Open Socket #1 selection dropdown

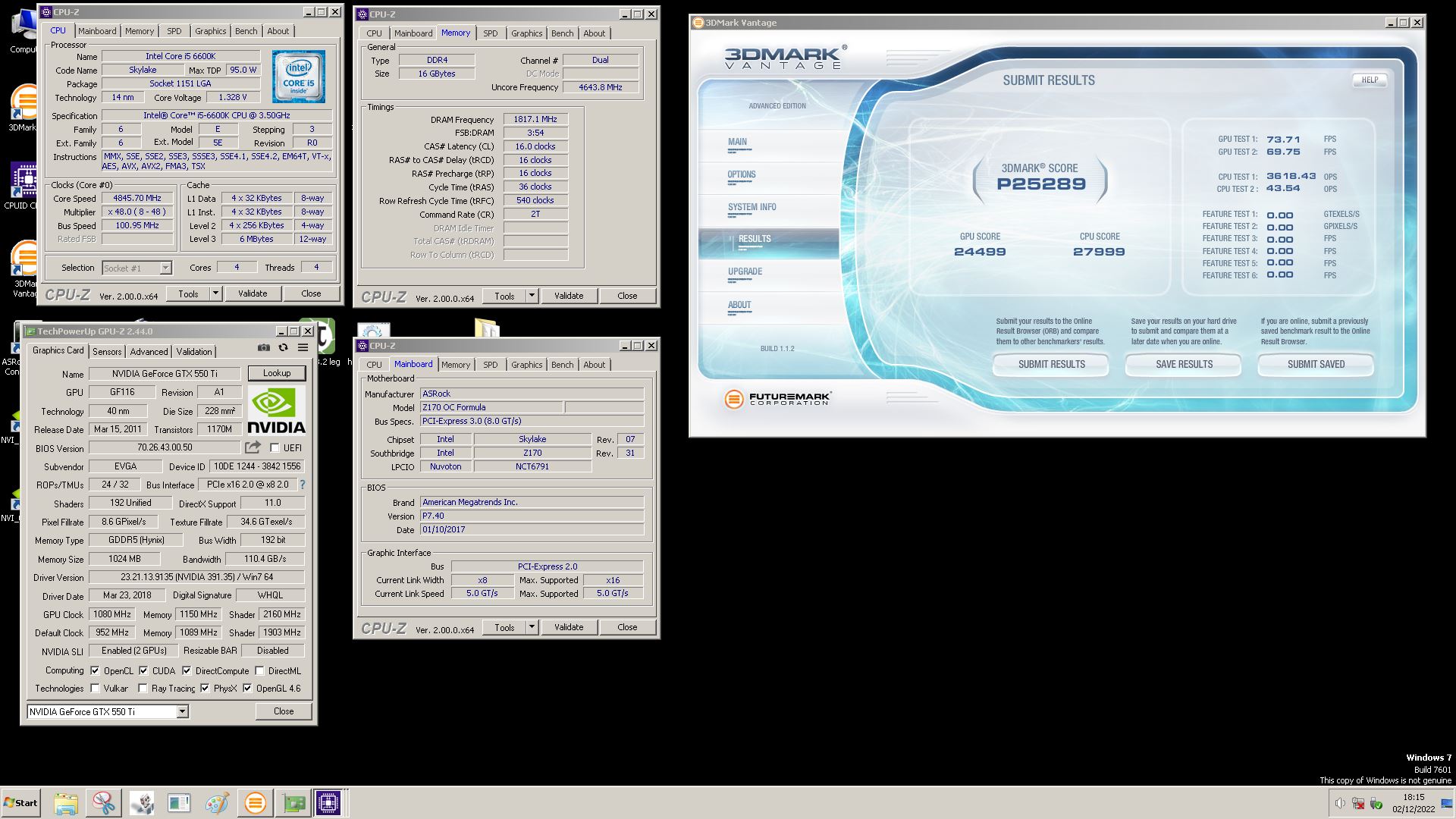click(x=165, y=268)
